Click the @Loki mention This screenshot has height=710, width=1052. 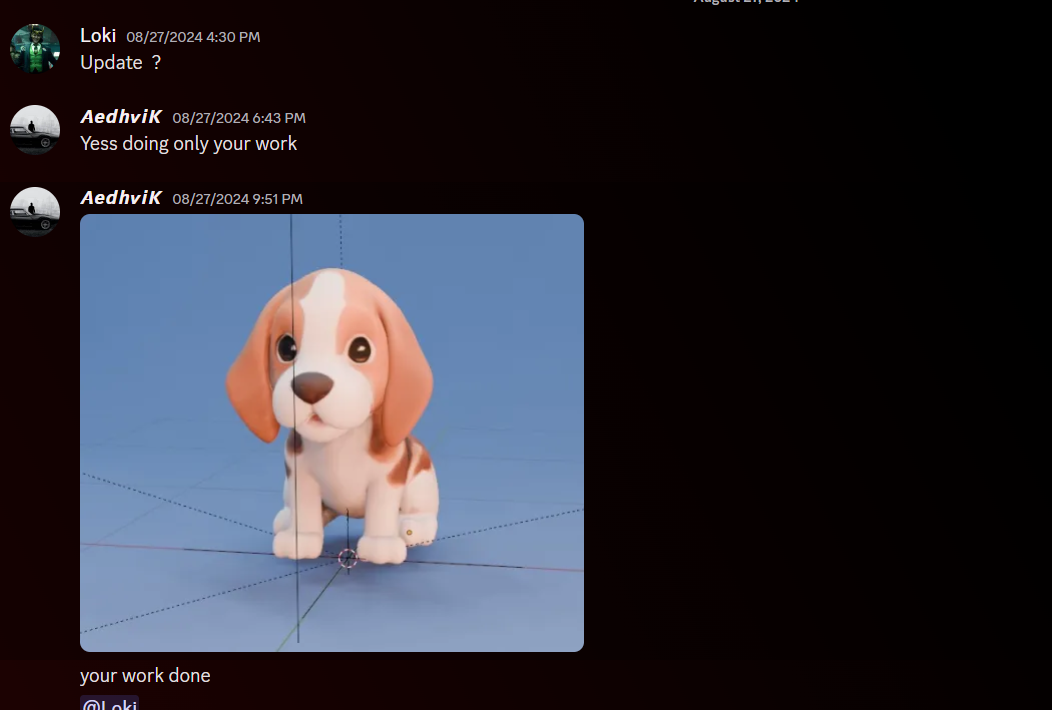(109, 703)
